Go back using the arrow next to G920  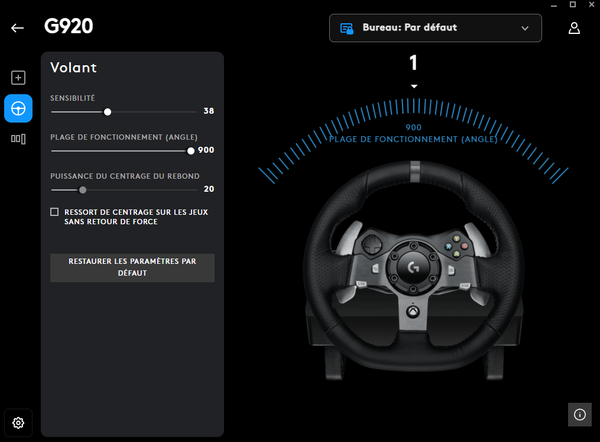pyautogui.click(x=17, y=28)
